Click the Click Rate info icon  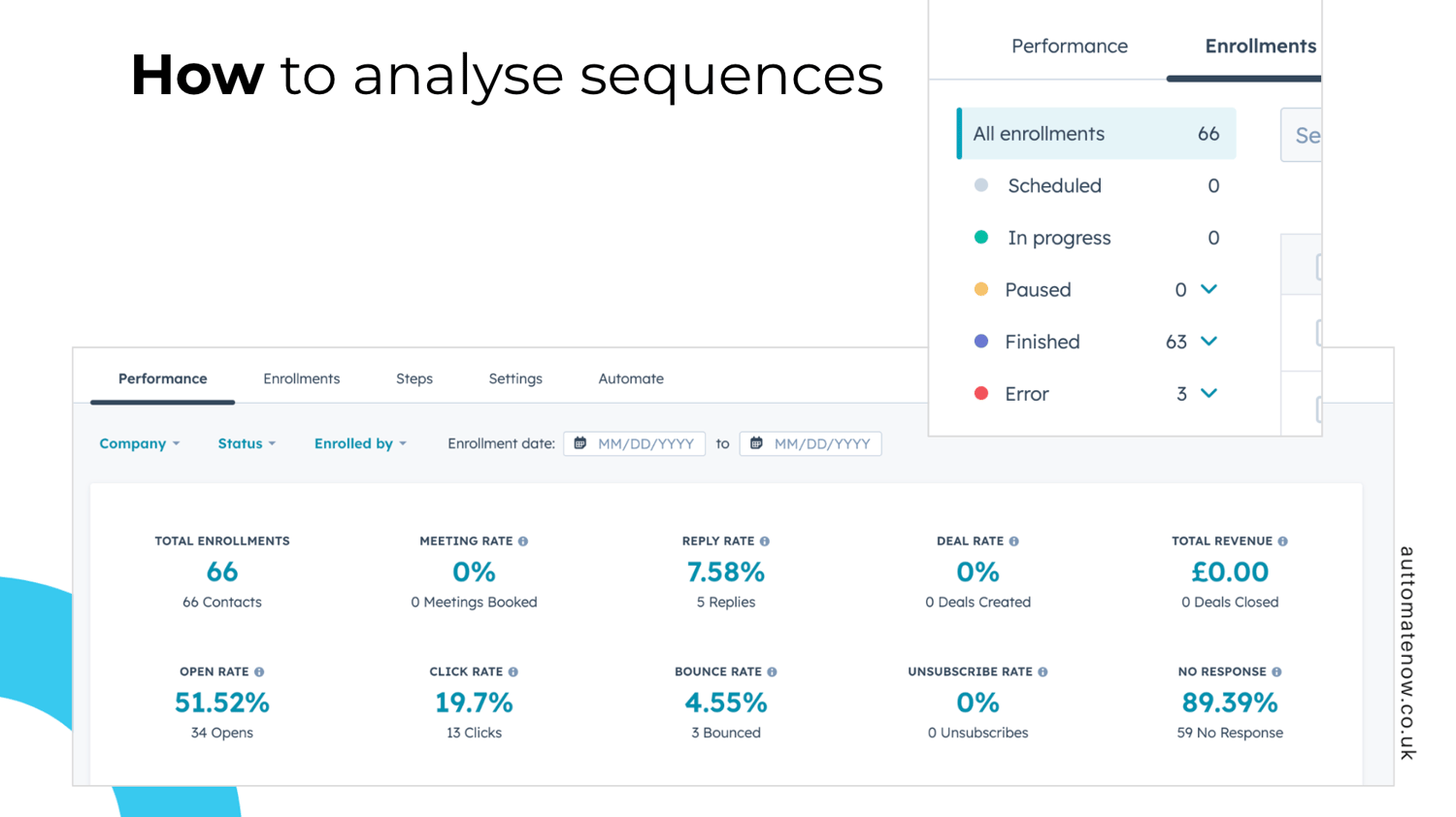click(x=513, y=671)
